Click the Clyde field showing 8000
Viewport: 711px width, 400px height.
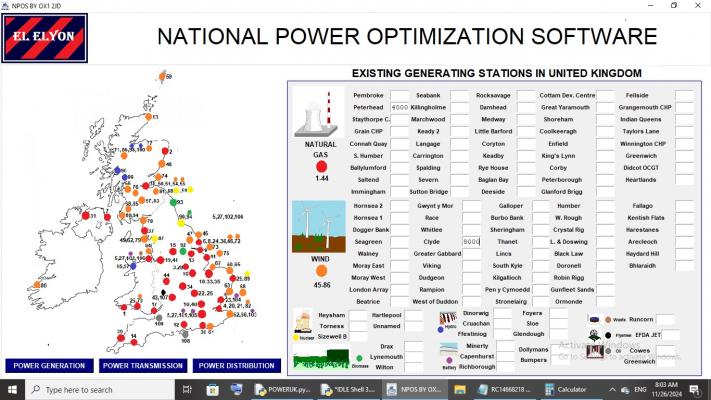(470, 241)
